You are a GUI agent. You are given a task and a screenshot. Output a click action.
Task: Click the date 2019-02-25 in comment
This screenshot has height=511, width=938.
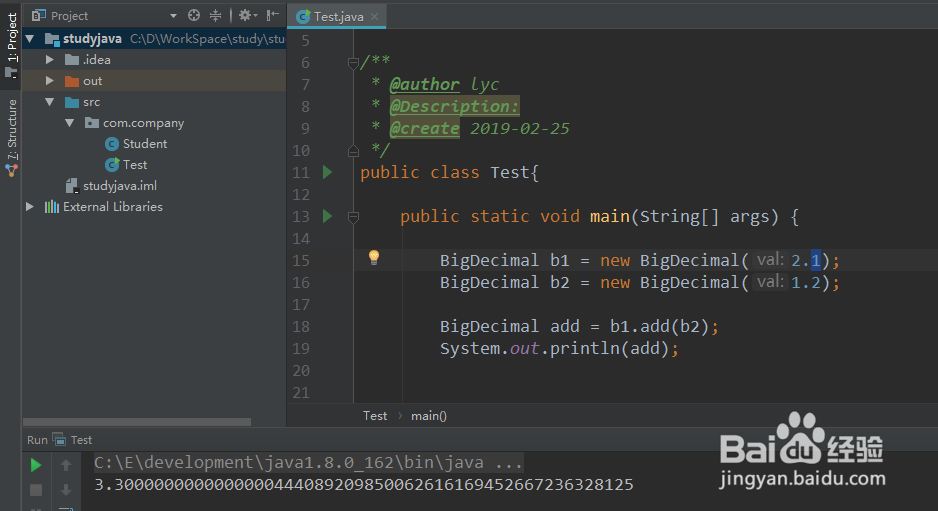[520, 129]
